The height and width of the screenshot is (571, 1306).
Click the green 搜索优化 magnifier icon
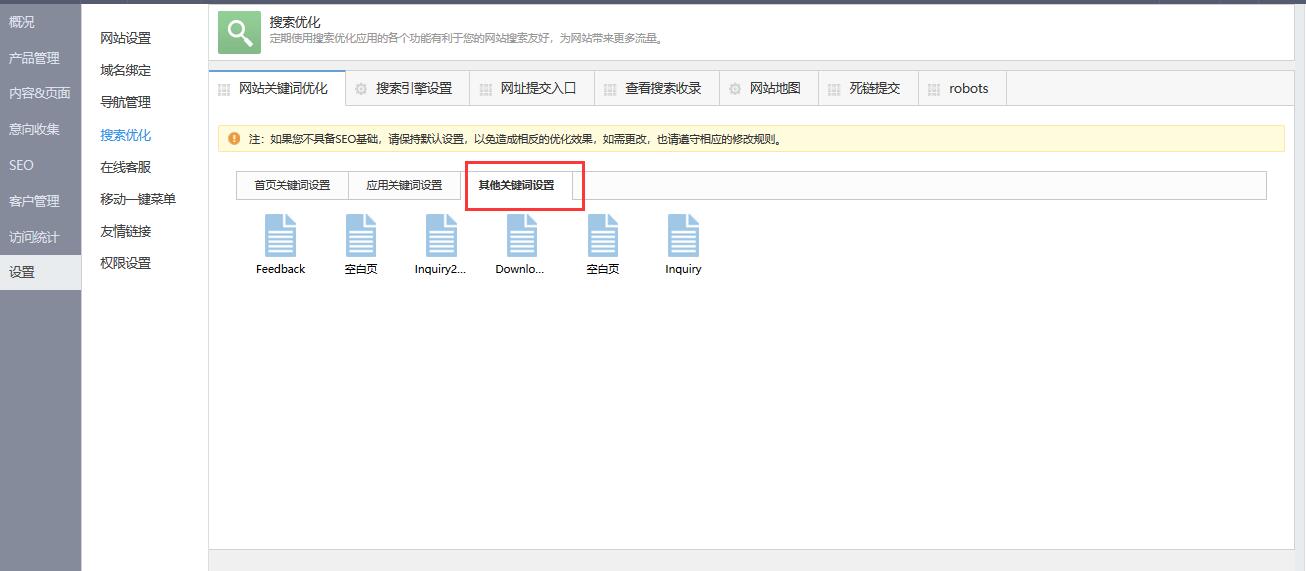[x=239, y=33]
